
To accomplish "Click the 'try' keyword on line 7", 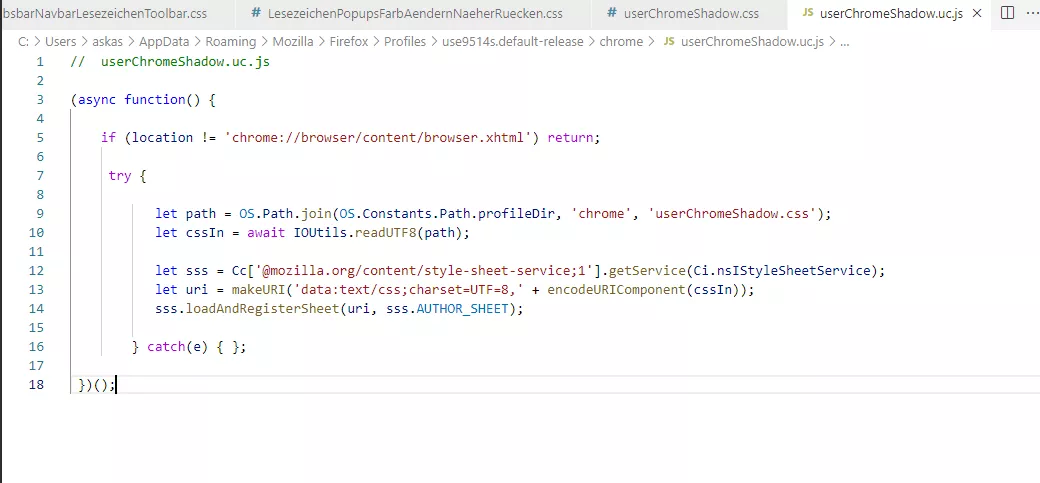I will (x=120, y=176).
